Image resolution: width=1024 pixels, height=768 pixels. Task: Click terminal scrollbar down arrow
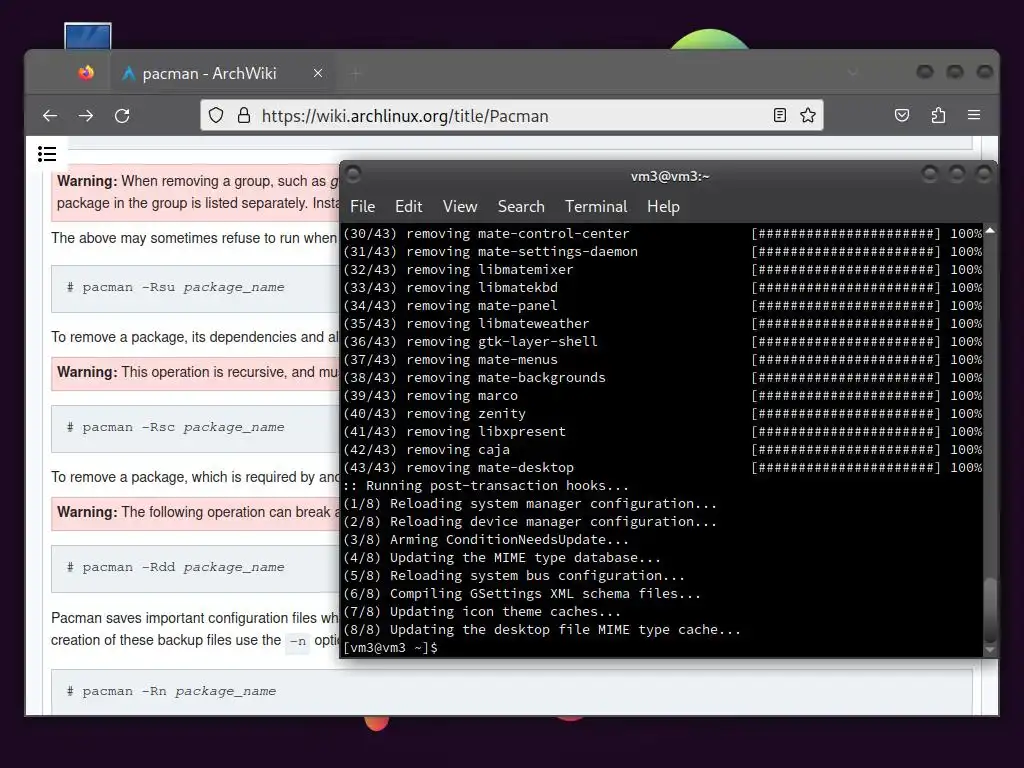pyautogui.click(x=990, y=649)
